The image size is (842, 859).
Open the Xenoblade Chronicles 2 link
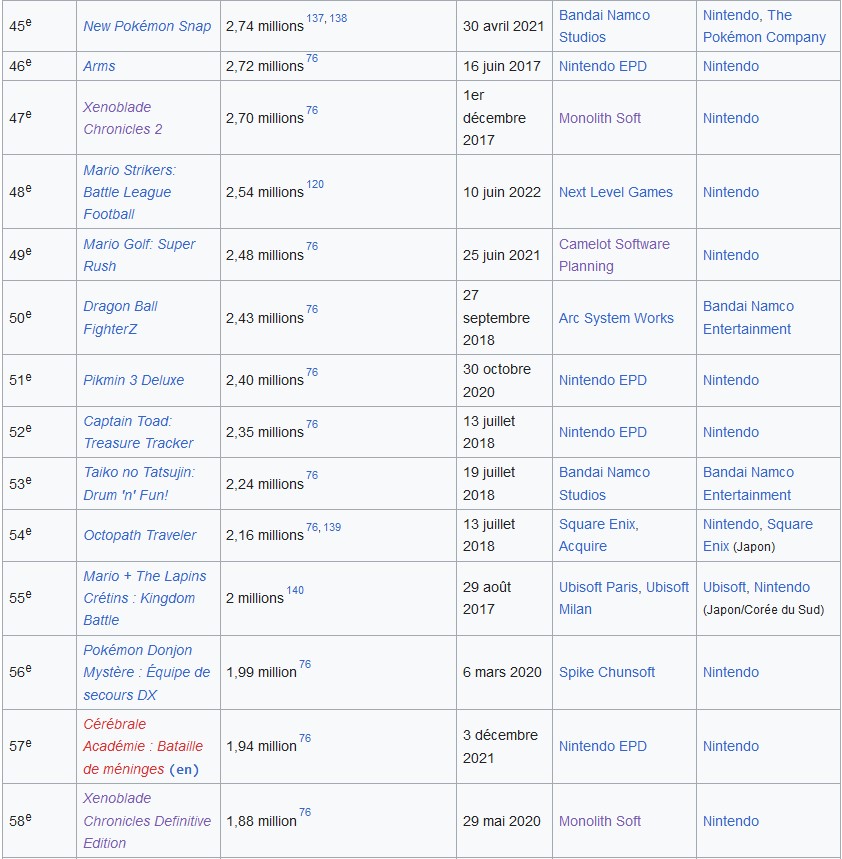[123, 118]
